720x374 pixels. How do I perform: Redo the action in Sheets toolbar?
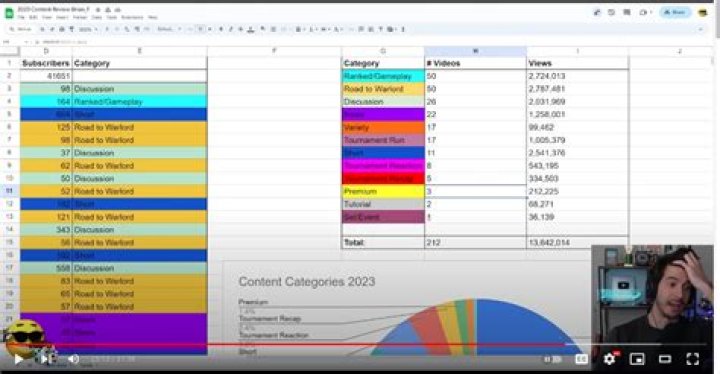click(51, 29)
